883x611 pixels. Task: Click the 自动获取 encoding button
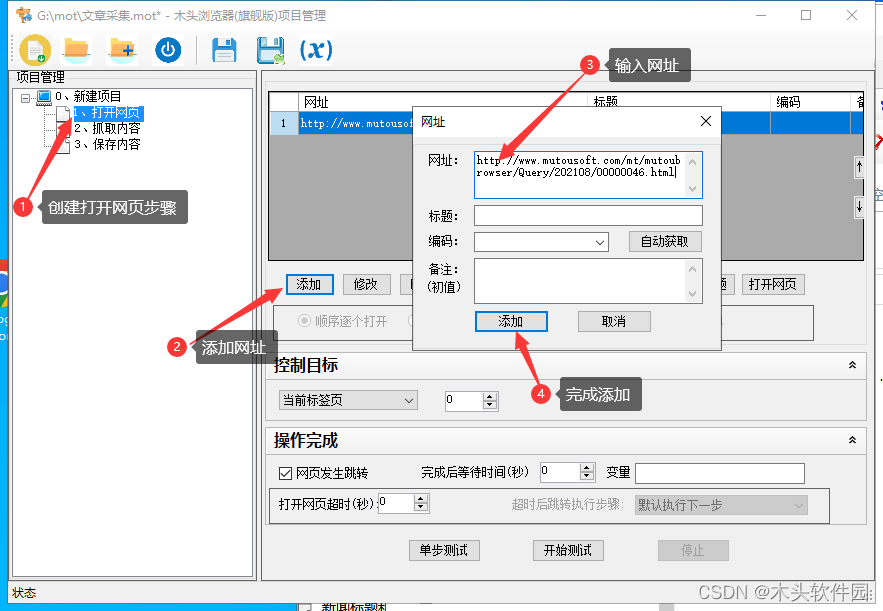[x=665, y=242]
